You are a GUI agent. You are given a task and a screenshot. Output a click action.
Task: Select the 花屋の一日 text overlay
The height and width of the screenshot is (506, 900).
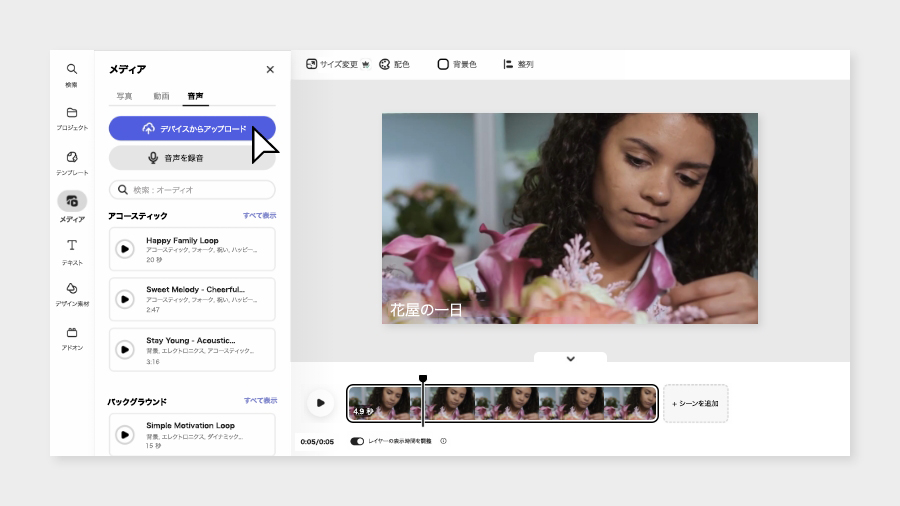click(x=426, y=310)
